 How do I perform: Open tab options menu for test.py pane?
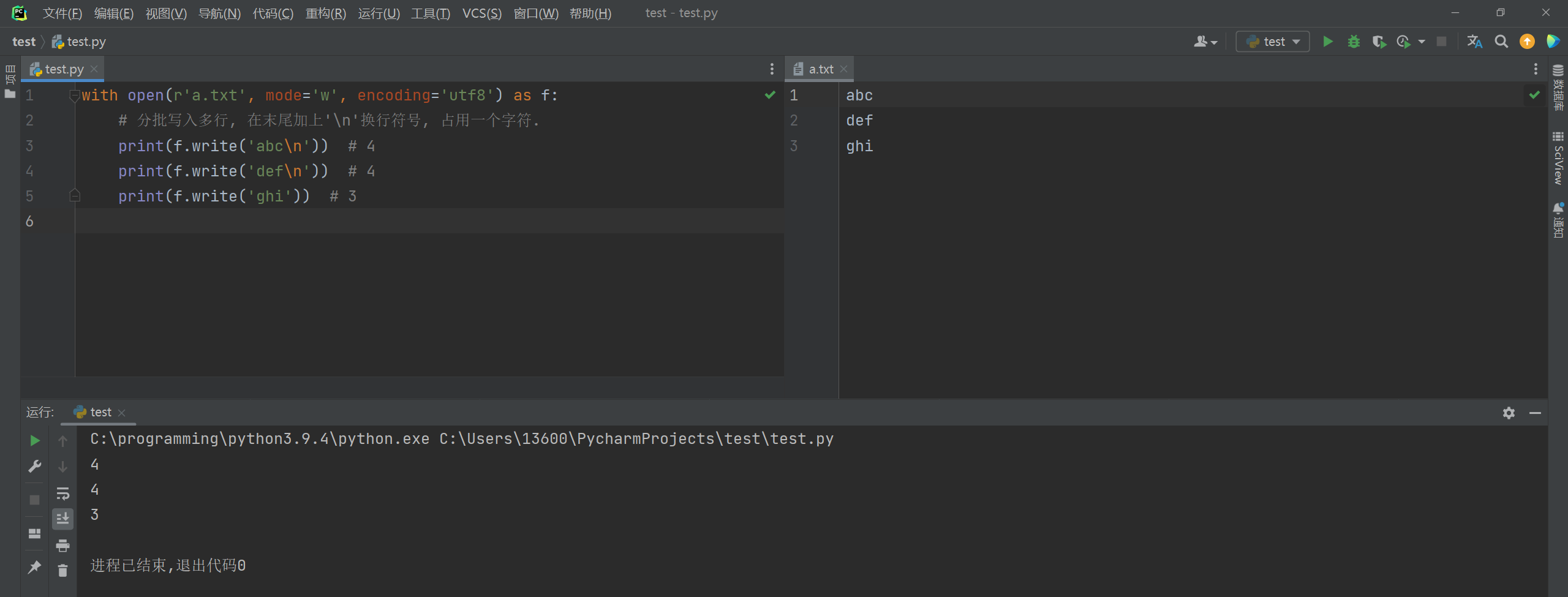pyautogui.click(x=772, y=69)
